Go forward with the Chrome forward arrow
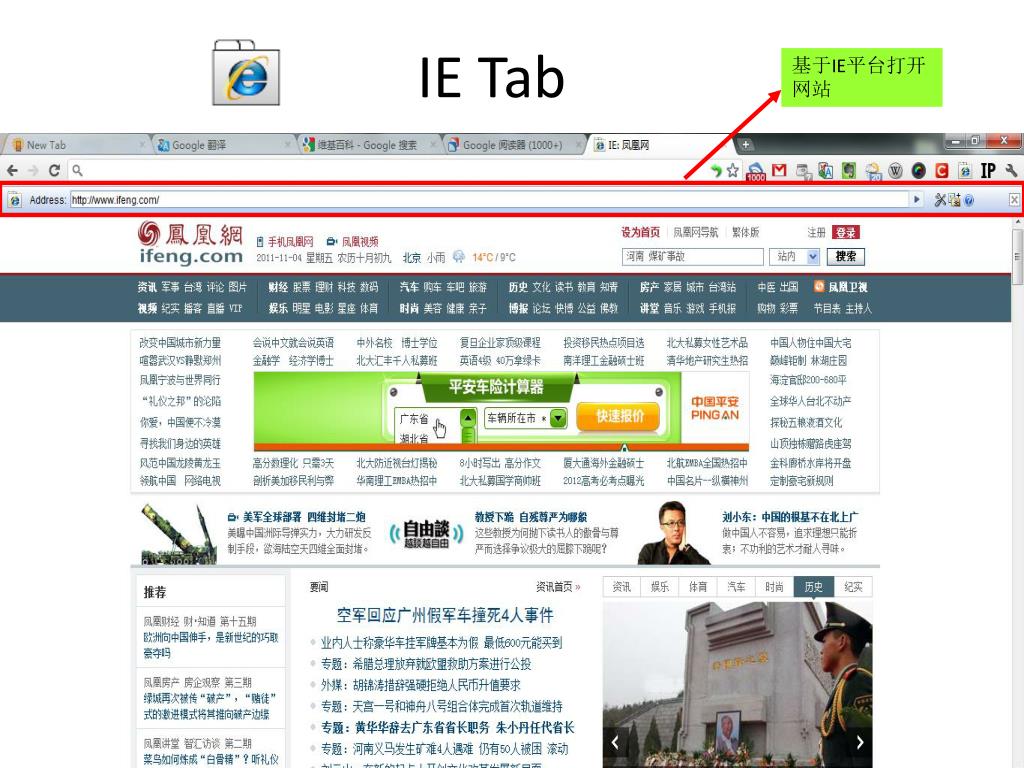Viewport: 1024px width, 768px height. click(x=33, y=170)
